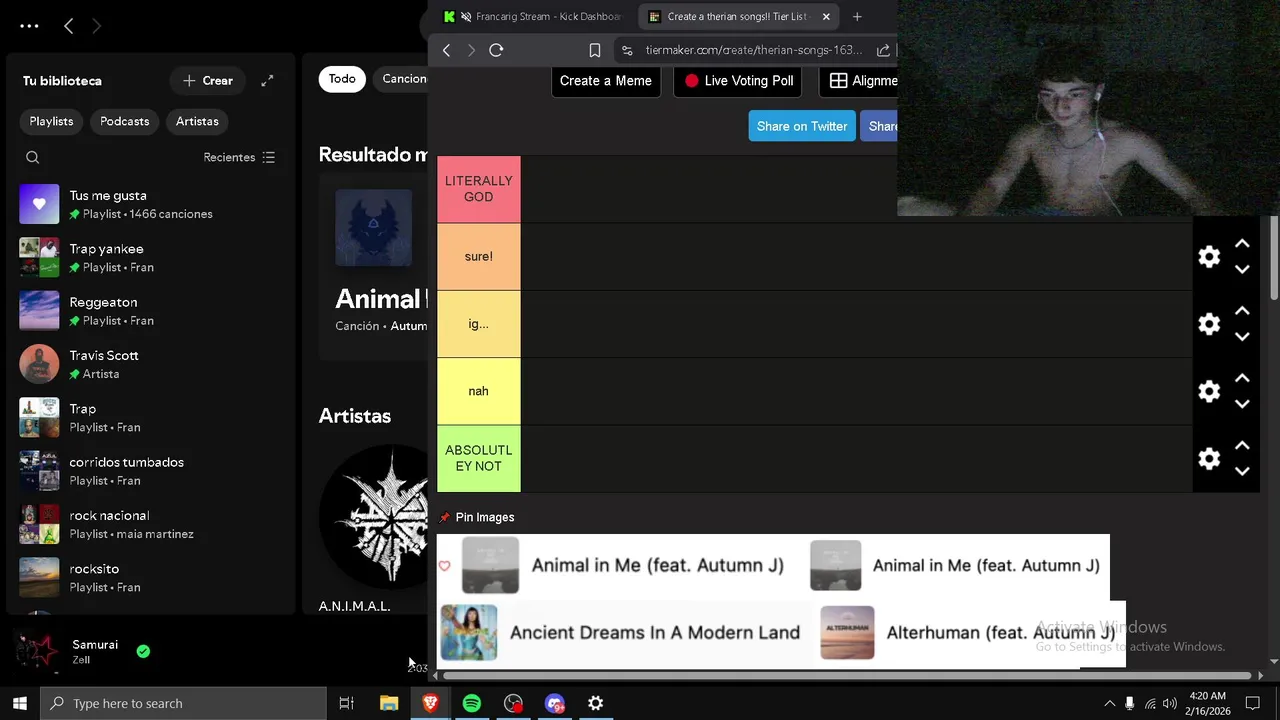Expand Tu biblioteca panel icon

pos(267,81)
